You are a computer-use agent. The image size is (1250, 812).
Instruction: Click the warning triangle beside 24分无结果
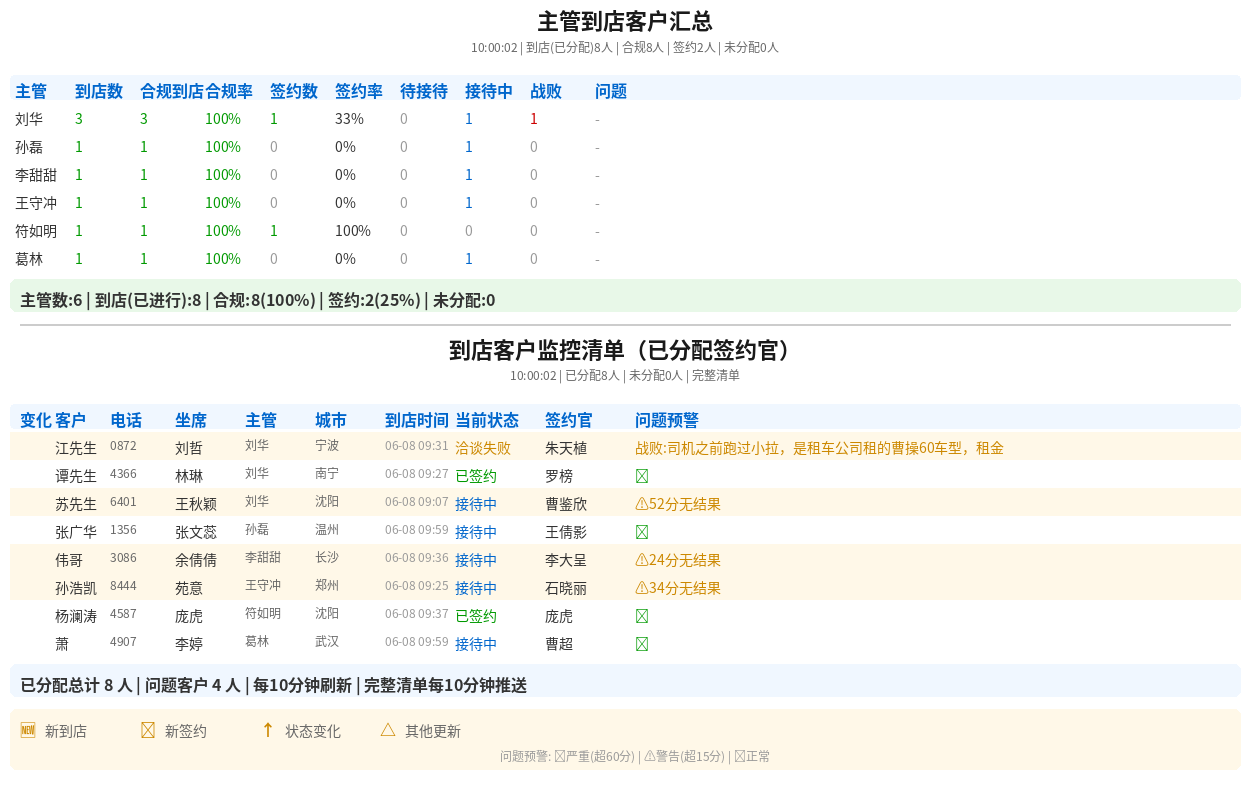pyautogui.click(x=642, y=560)
